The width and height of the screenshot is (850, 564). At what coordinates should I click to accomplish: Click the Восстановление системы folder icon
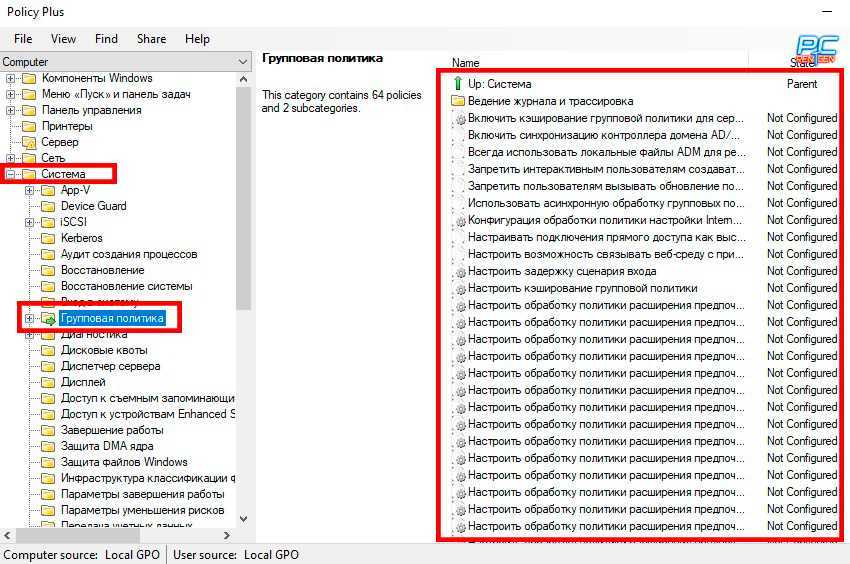[48, 286]
